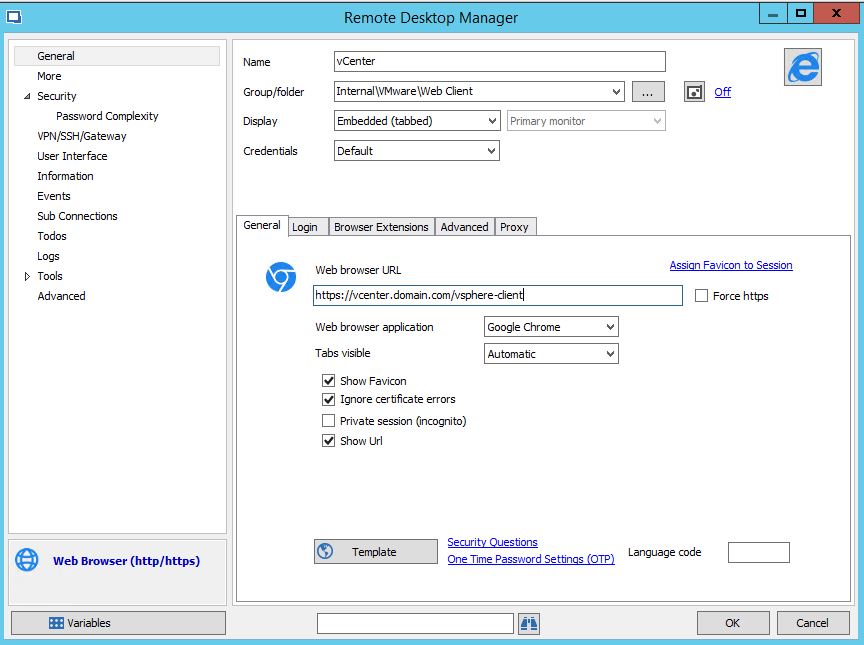Click the Variables button

tap(118, 623)
